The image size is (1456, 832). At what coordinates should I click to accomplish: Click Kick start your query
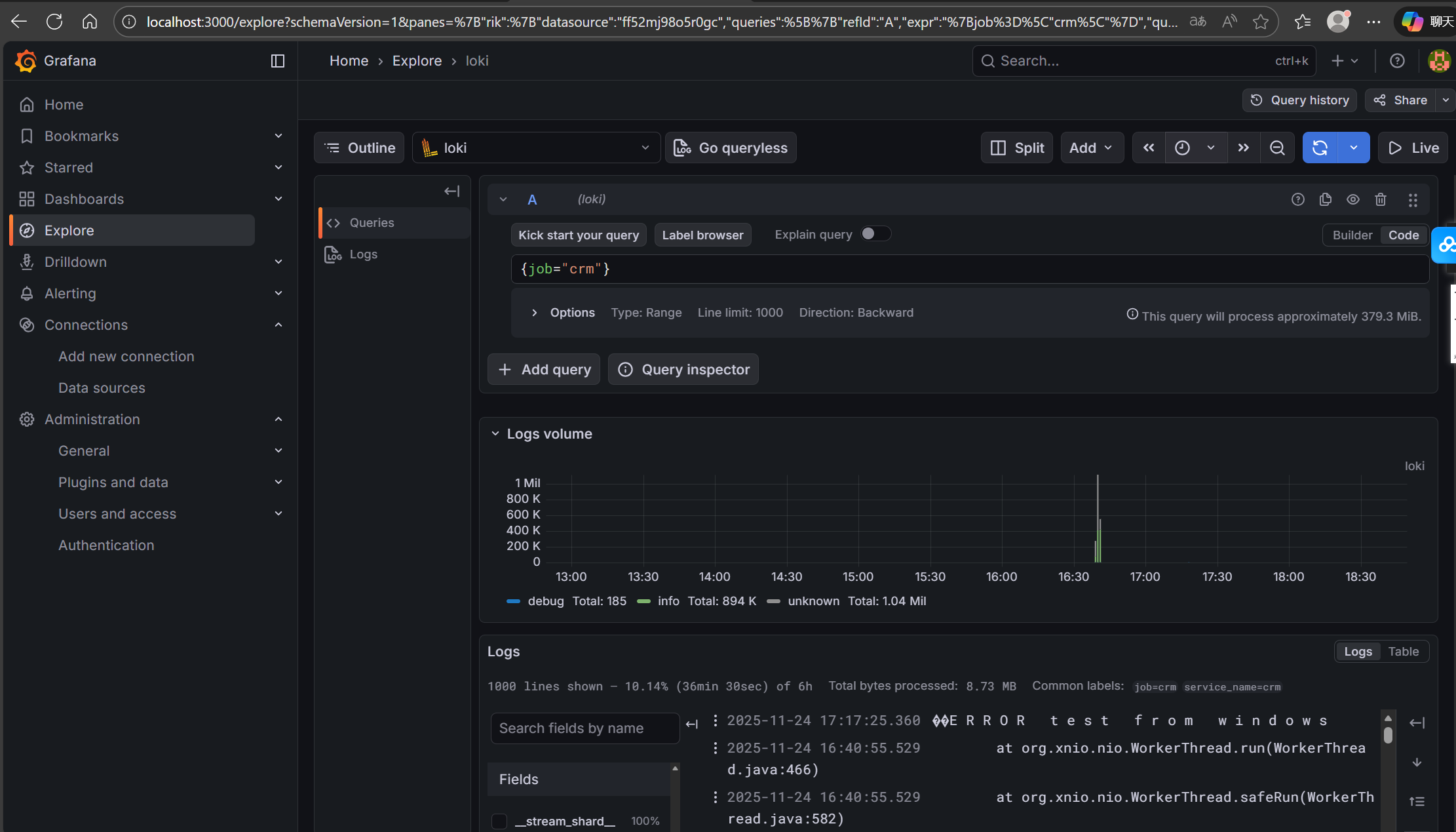point(578,234)
